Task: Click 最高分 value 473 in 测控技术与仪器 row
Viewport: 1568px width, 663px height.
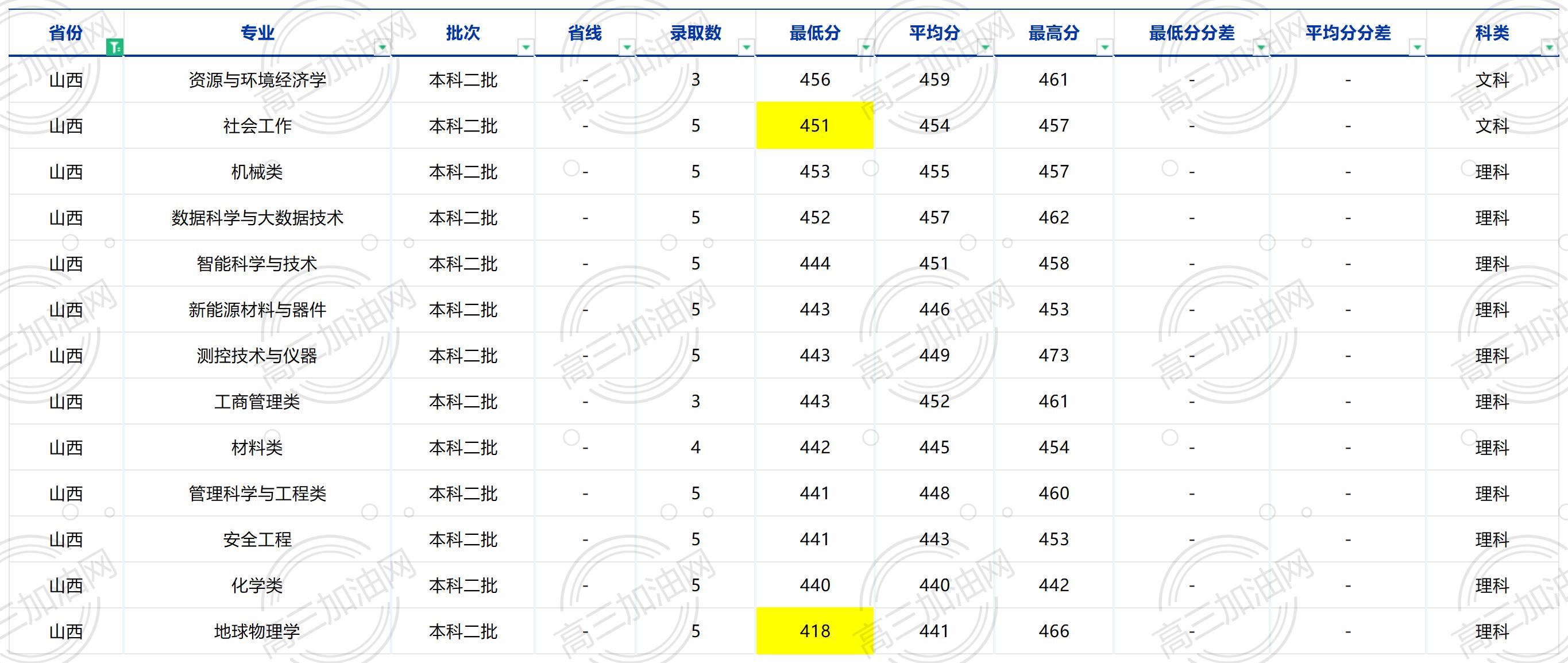Action: [1053, 356]
